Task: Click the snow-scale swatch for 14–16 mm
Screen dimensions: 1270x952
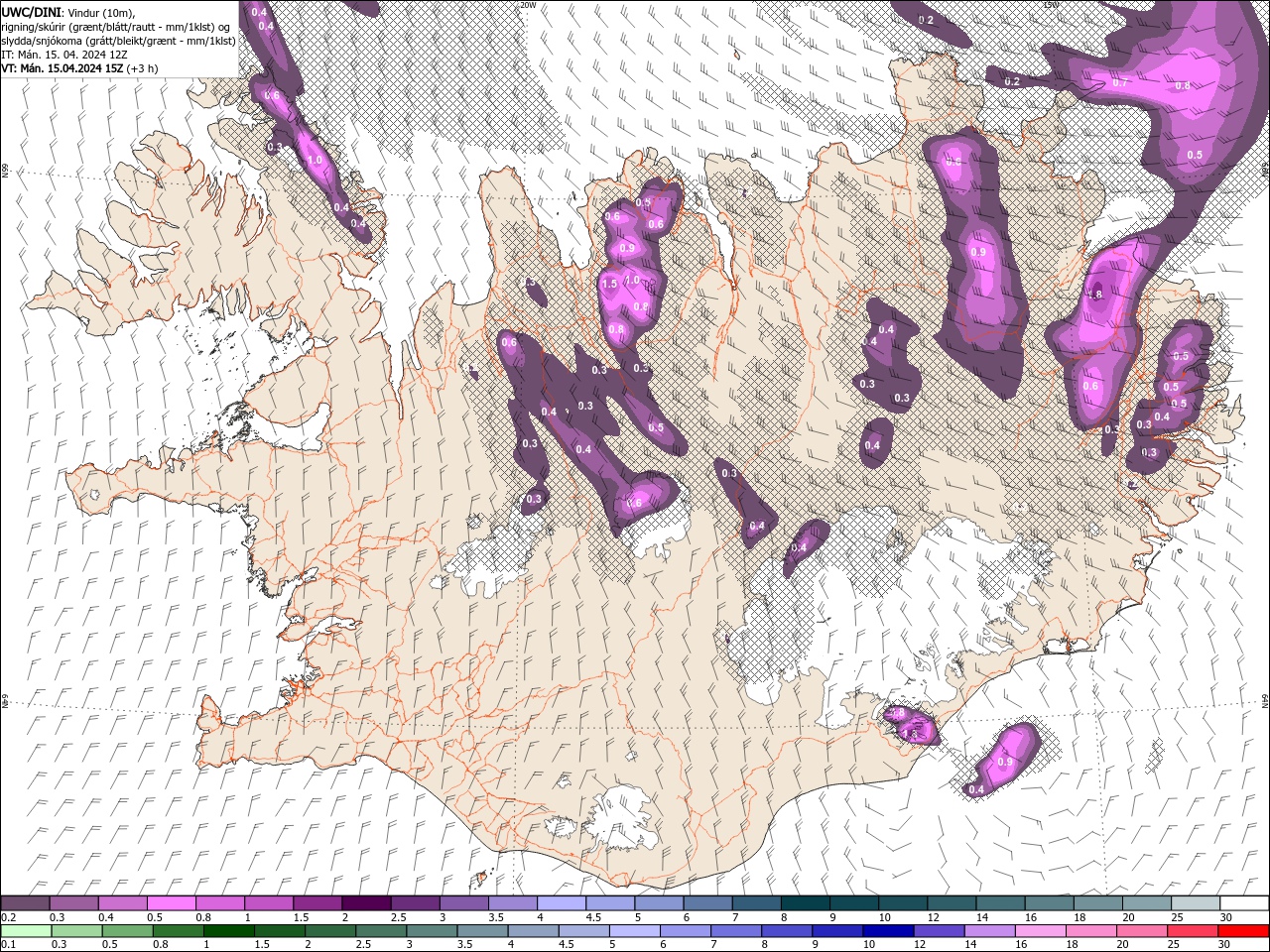Action: coord(999,903)
